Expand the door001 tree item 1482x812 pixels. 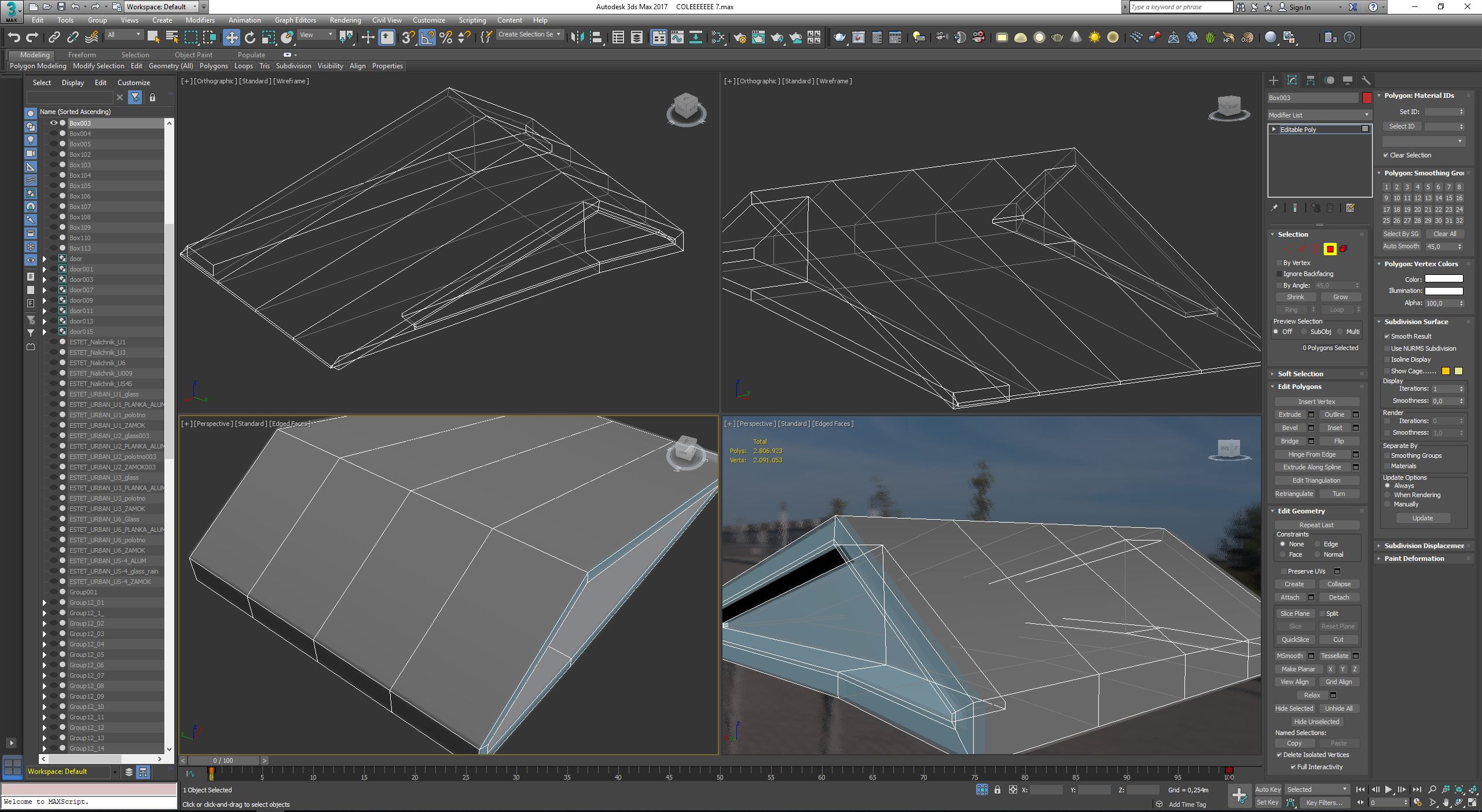pyautogui.click(x=45, y=269)
